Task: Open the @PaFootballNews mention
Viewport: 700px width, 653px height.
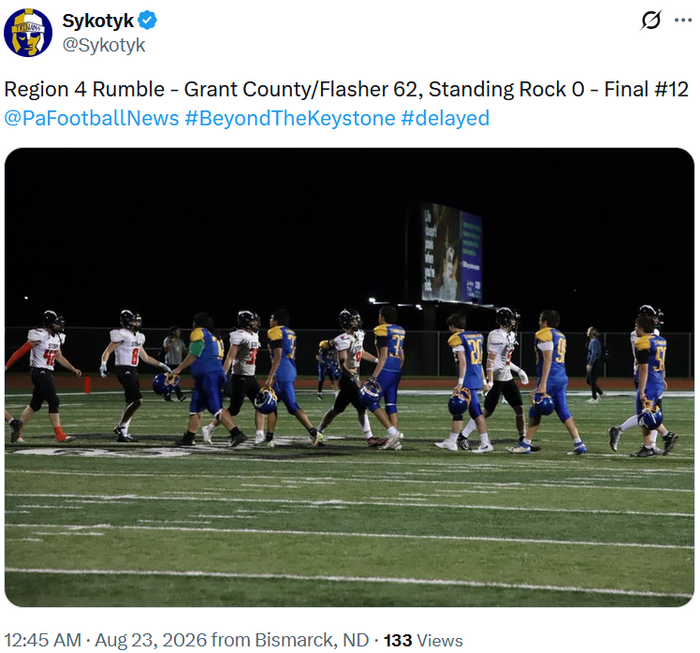Action: [92, 118]
